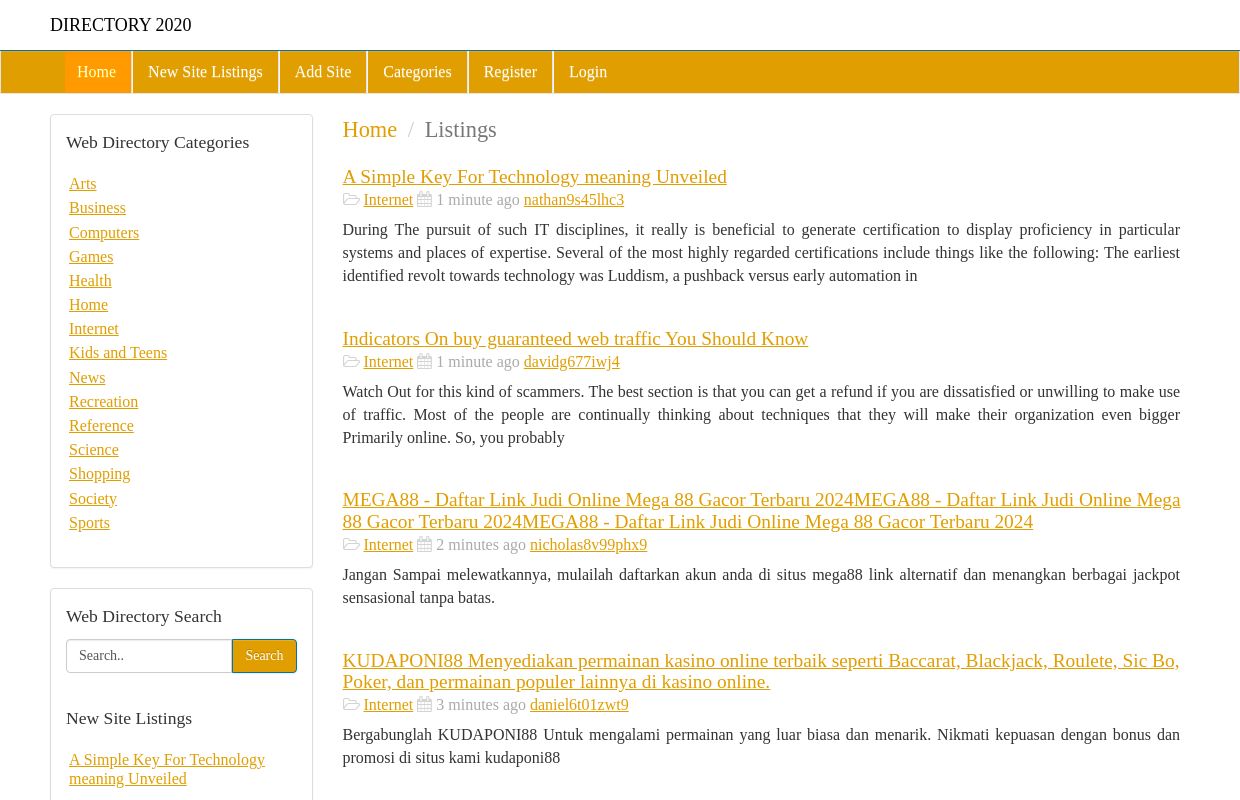Select the folder icon on the MEGA88 listing
The width and height of the screenshot is (1240, 800).
tap(352, 544)
